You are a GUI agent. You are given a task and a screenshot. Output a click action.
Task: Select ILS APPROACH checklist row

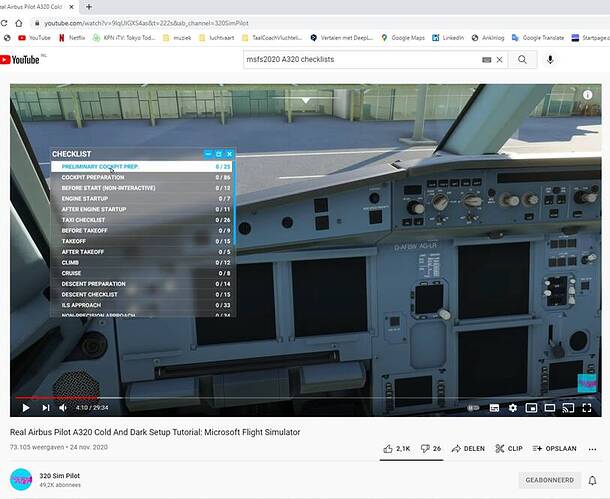pos(142,305)
